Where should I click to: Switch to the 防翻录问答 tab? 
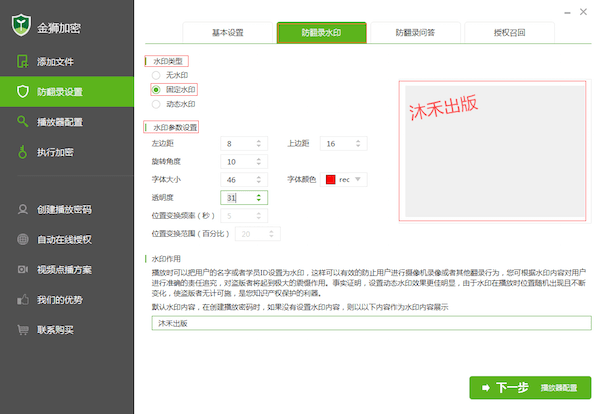pyautogui.click(x=415, y=33)
